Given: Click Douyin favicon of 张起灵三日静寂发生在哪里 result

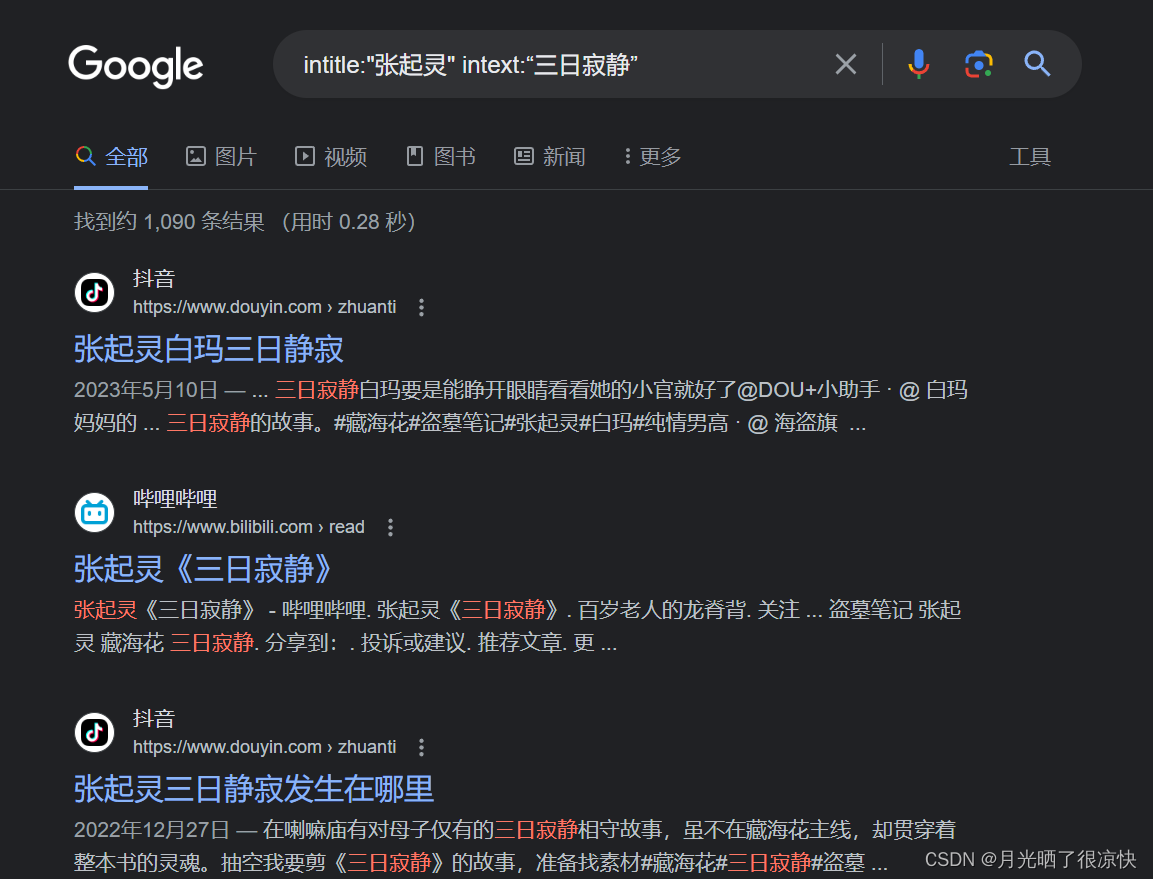Looking at the screenshot, I should [94, 732].
